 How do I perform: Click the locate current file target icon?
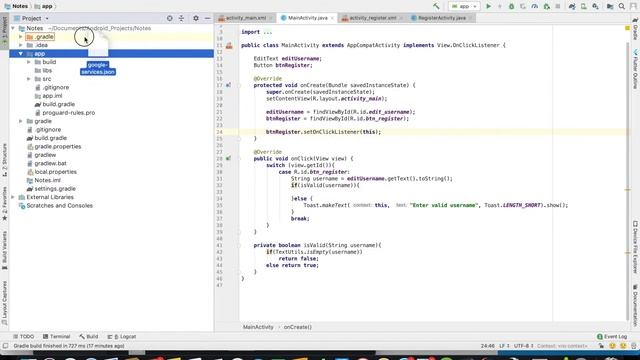pos(169,18)
